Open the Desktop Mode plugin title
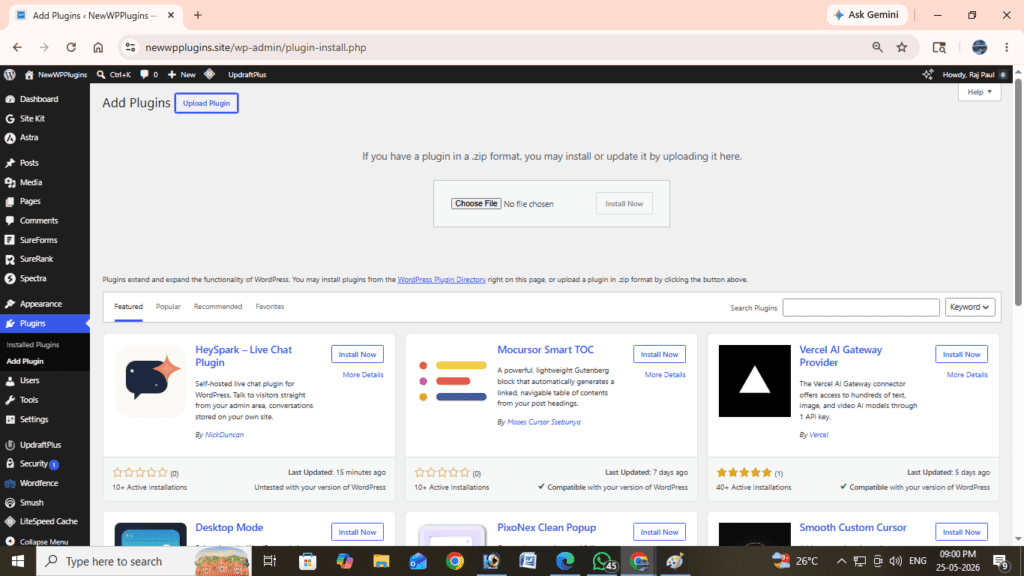 [229, 528]
